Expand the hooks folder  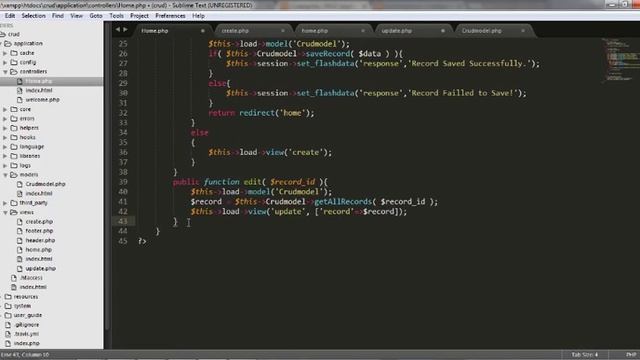click(x=5, y=137)
